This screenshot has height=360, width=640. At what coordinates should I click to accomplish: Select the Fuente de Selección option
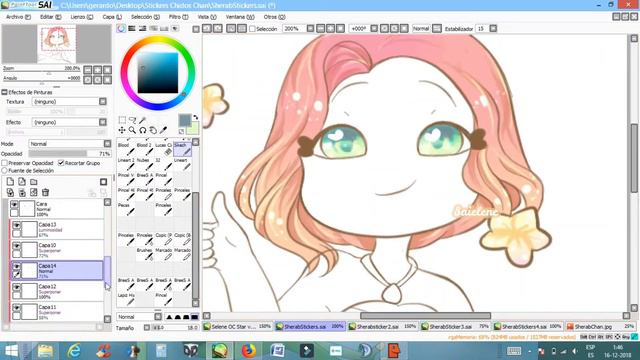pyautogui.click(x=4, y=170)
